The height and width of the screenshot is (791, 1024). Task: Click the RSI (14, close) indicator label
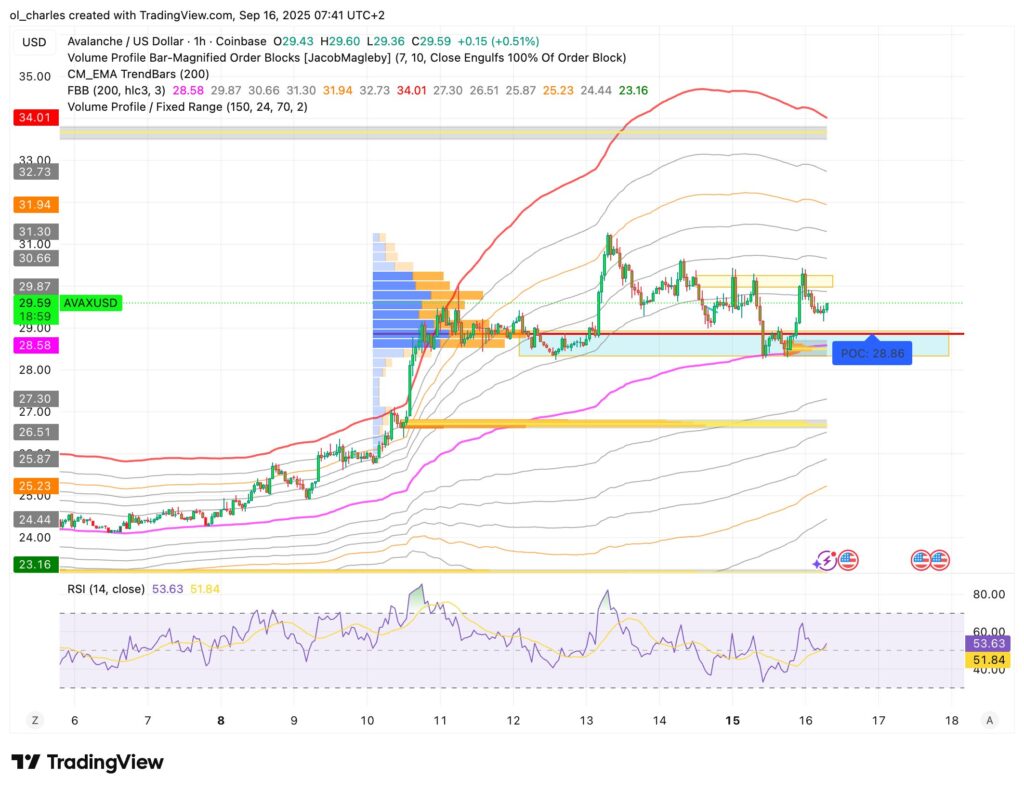pyautogui.click(x=106, y=589)
